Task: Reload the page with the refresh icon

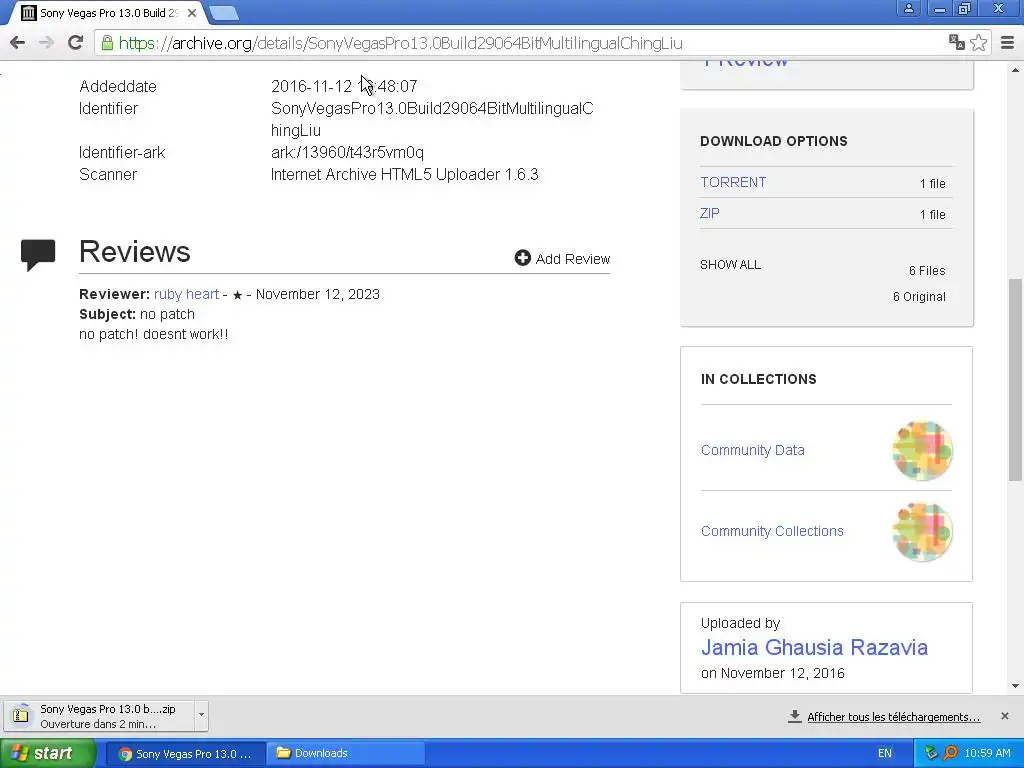Action: 75,43
